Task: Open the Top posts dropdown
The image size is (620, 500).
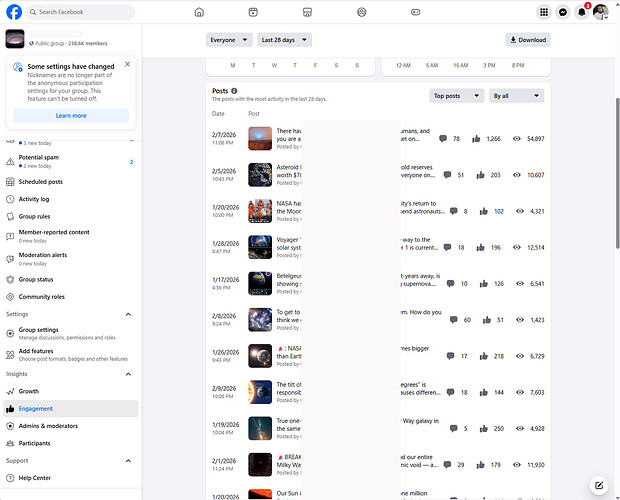Action: [457, 96]
